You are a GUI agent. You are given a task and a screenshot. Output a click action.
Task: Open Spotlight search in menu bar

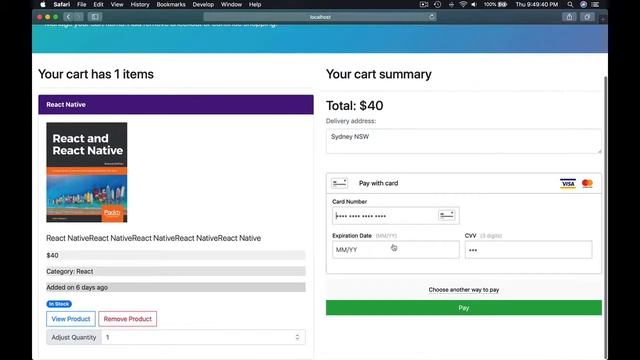click(x=570, y=4)
